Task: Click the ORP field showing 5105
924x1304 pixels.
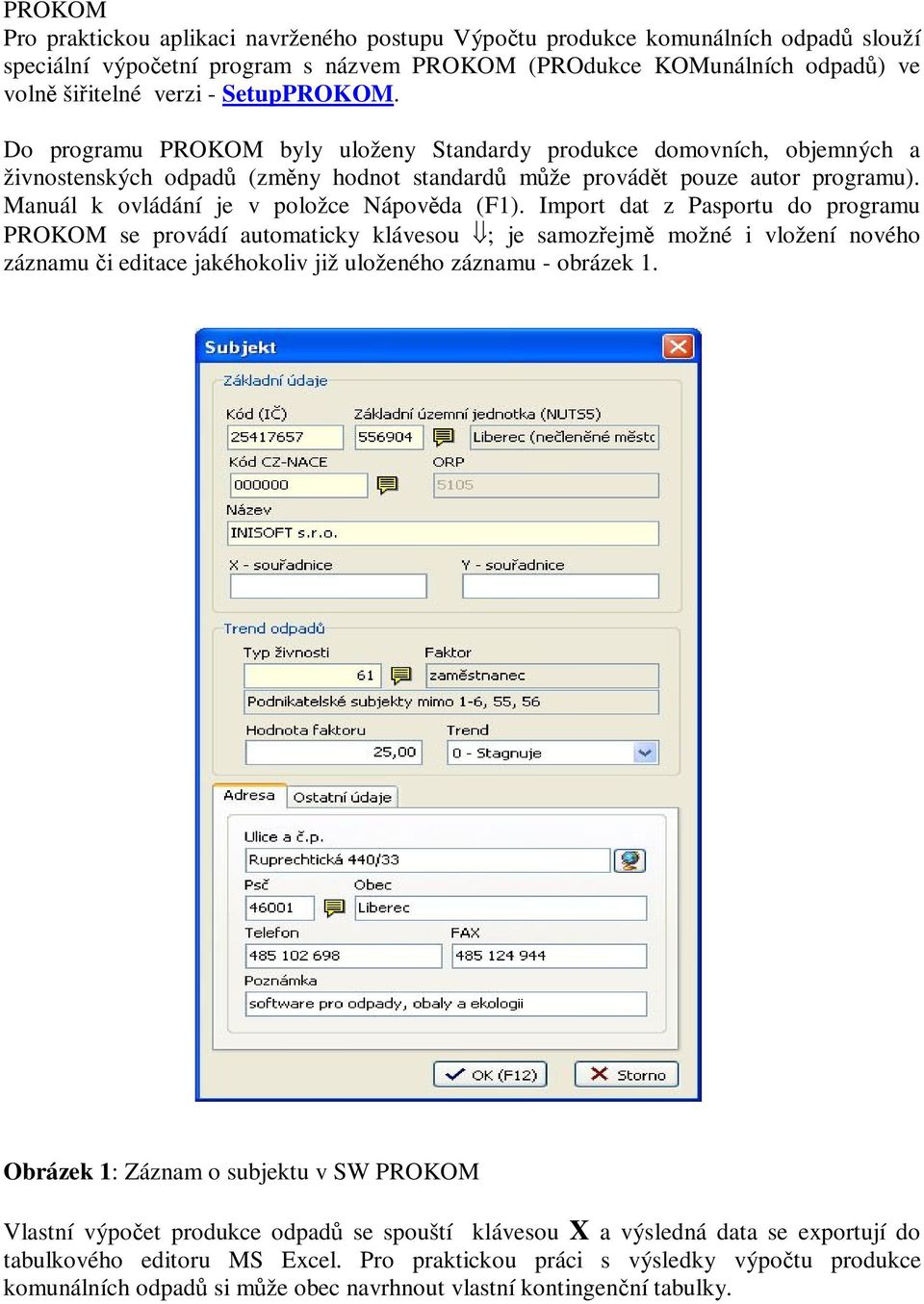Action: click(x=546, y=485)
